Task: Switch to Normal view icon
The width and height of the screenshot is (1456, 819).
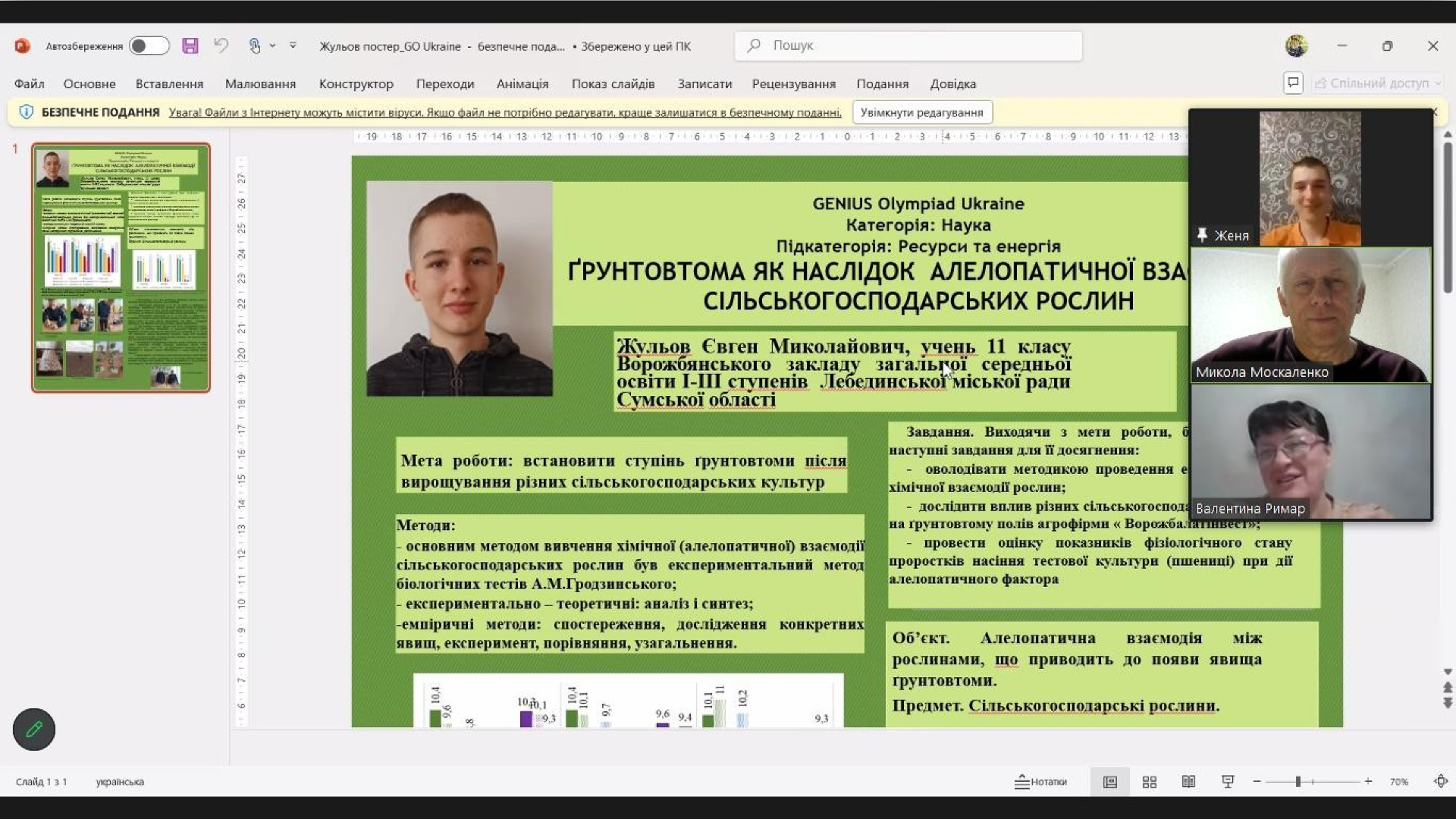Action: [x=1109, y=781]
